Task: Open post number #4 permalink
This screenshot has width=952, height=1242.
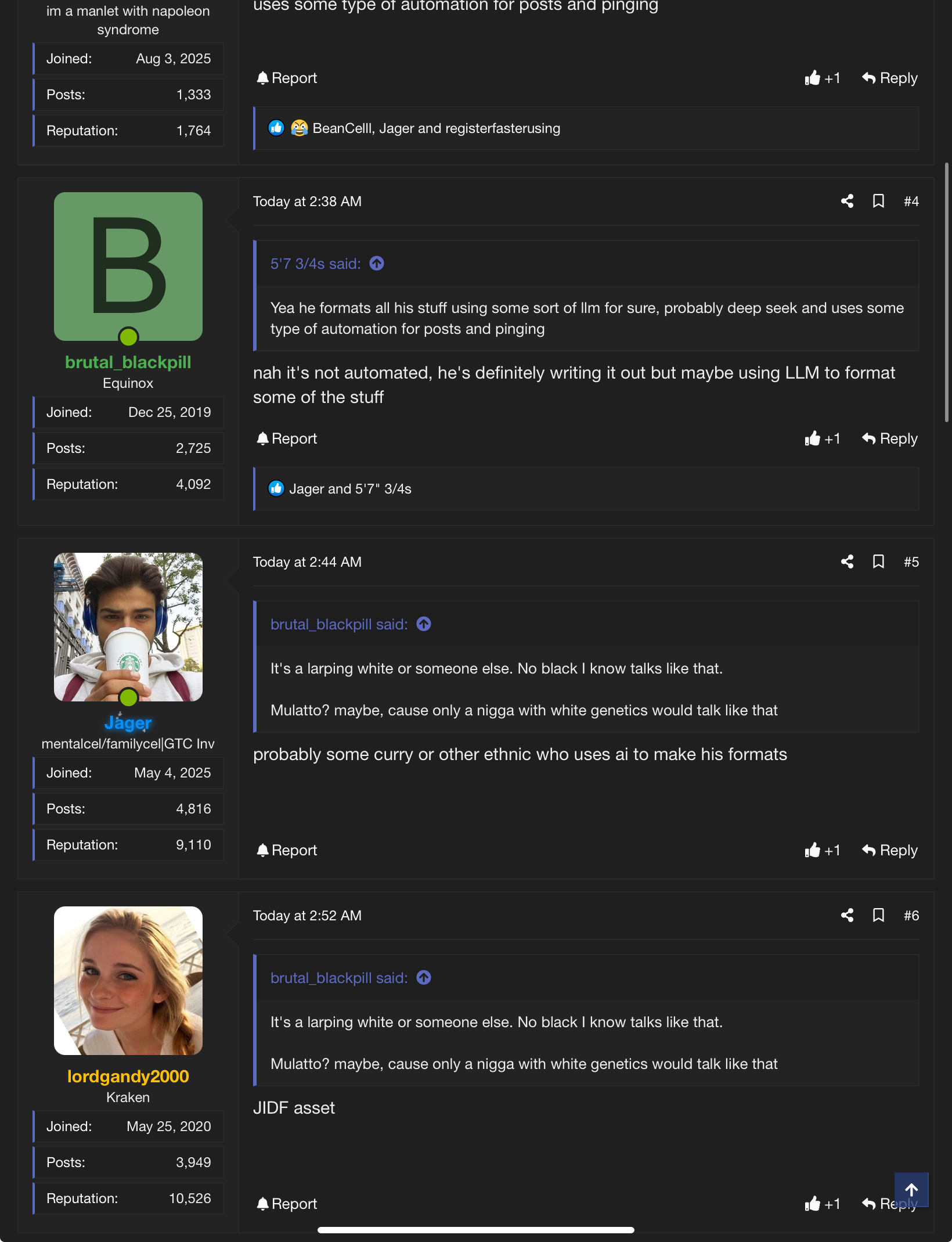Action: click(911, 201)
